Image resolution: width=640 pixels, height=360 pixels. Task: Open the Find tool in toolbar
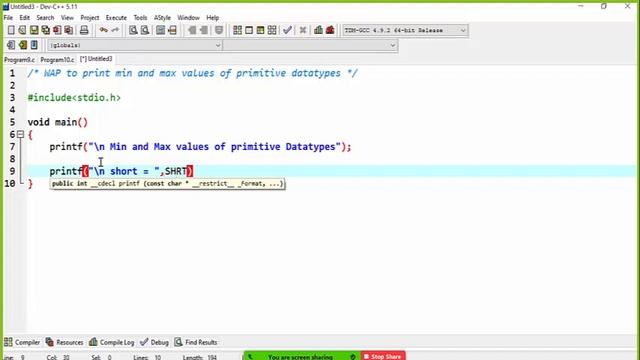point(133,30)
